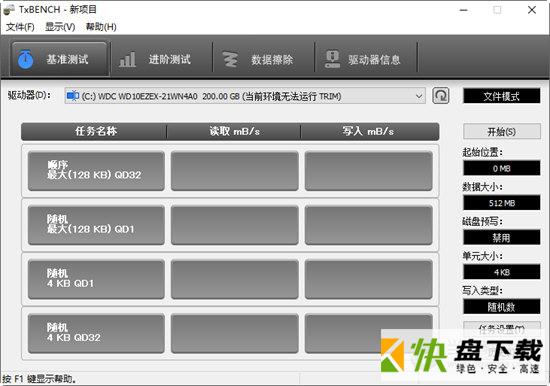Viewport: 550px width, 386px height.
Task: Toggle the 随机 4 KB QD1 task
Action: coord(96,279)
